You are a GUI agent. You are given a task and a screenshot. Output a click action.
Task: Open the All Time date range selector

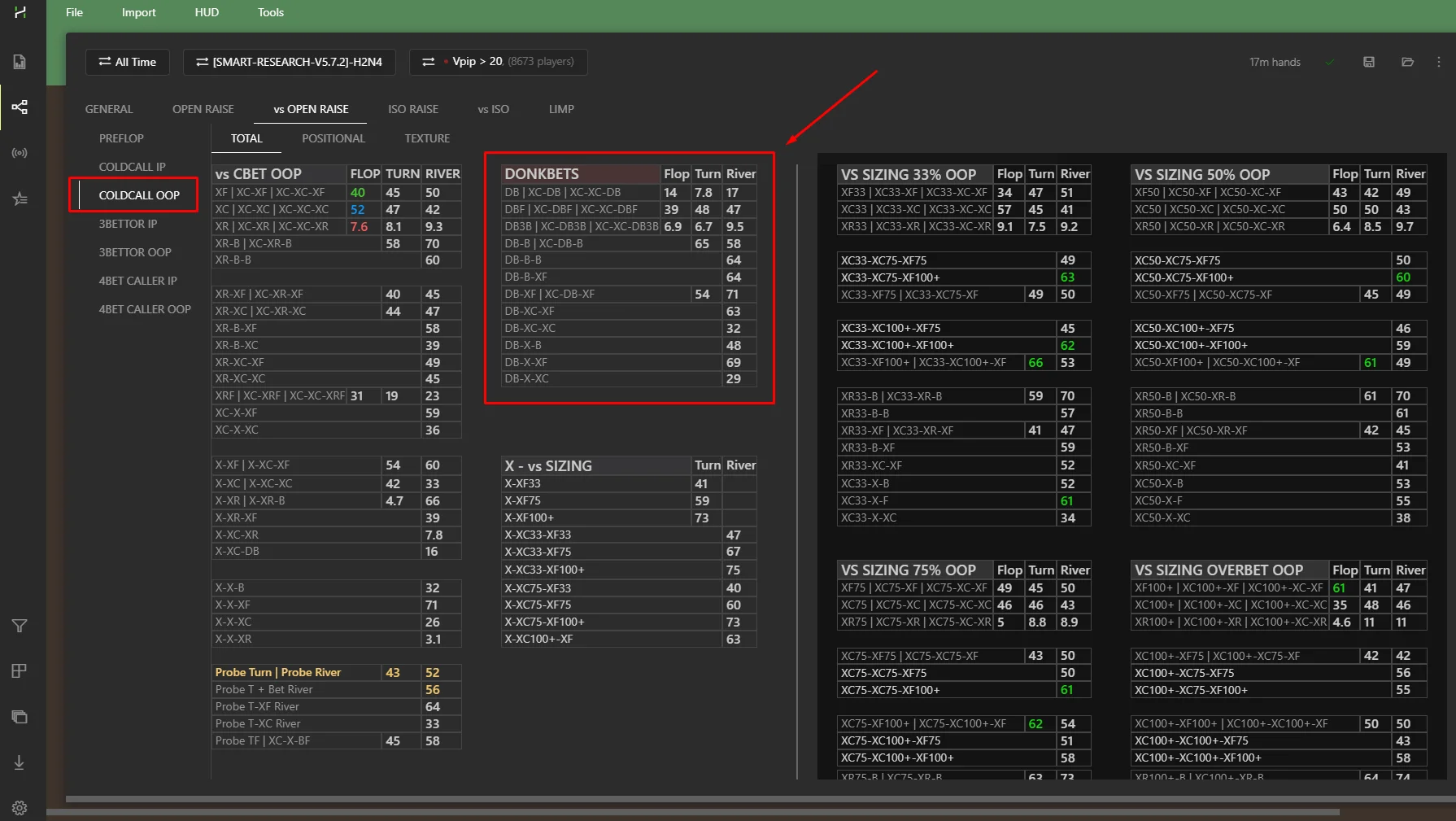point(128,62)
